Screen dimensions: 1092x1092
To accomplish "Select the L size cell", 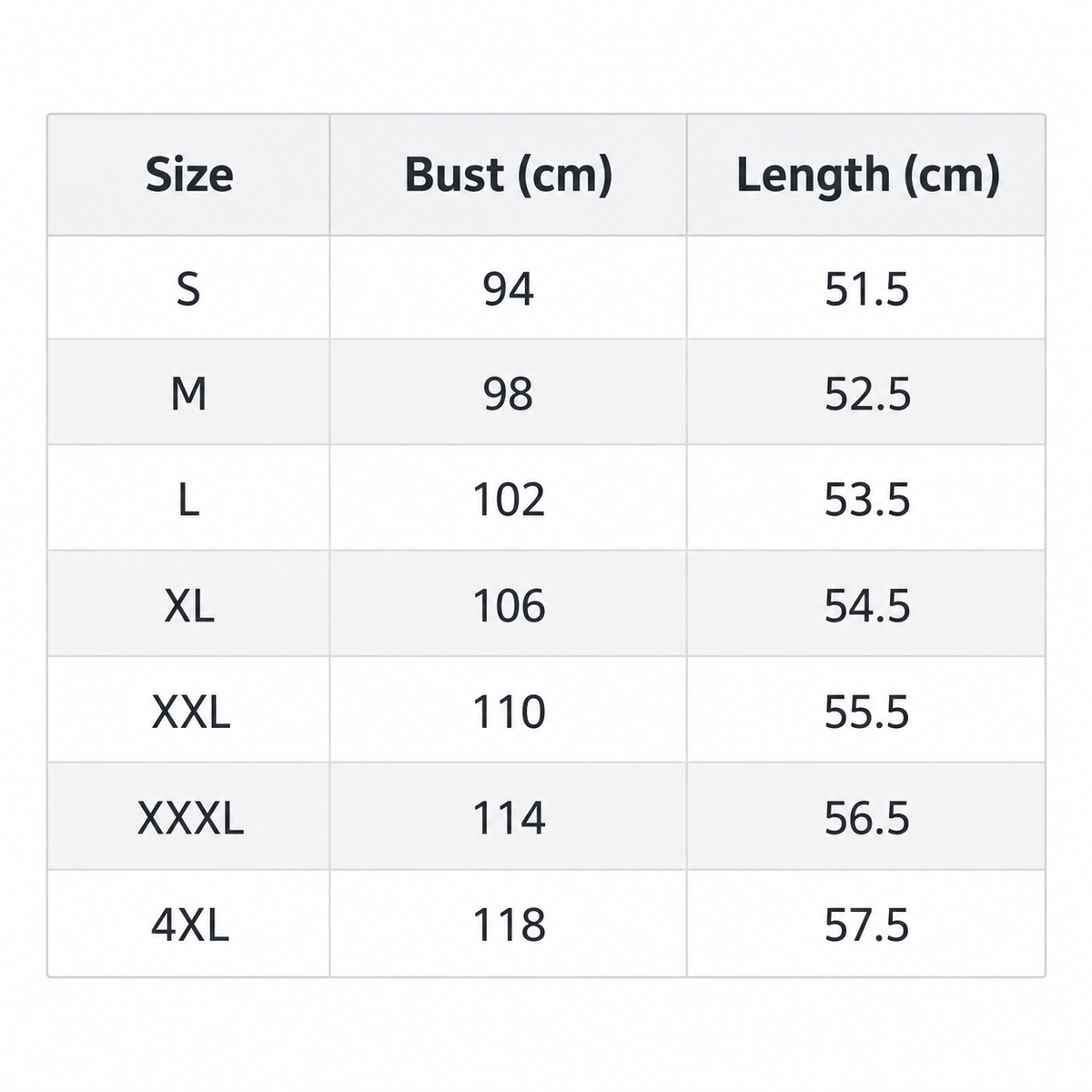I will [189, 499].
